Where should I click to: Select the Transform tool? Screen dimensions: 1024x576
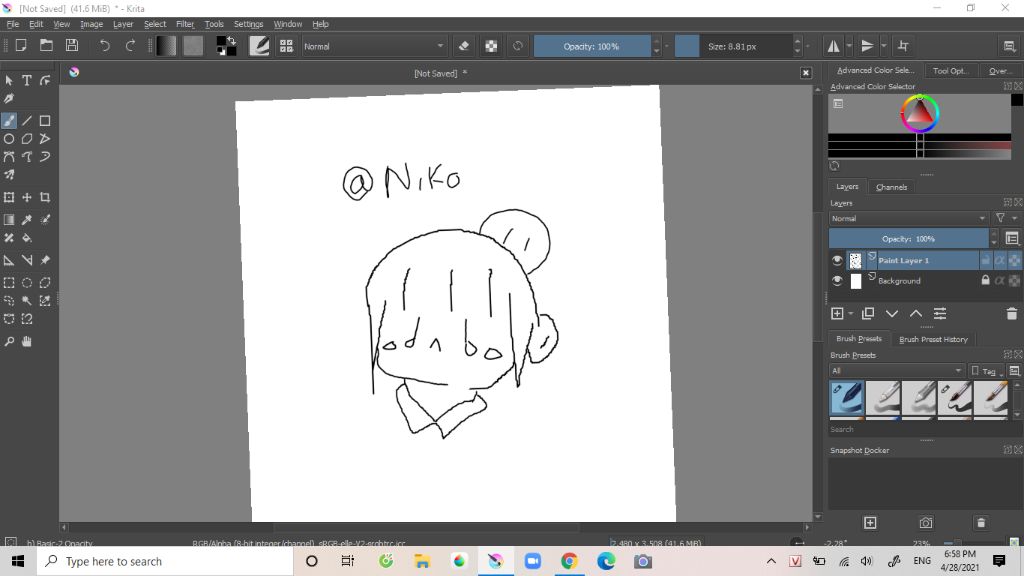pos(9,197)
